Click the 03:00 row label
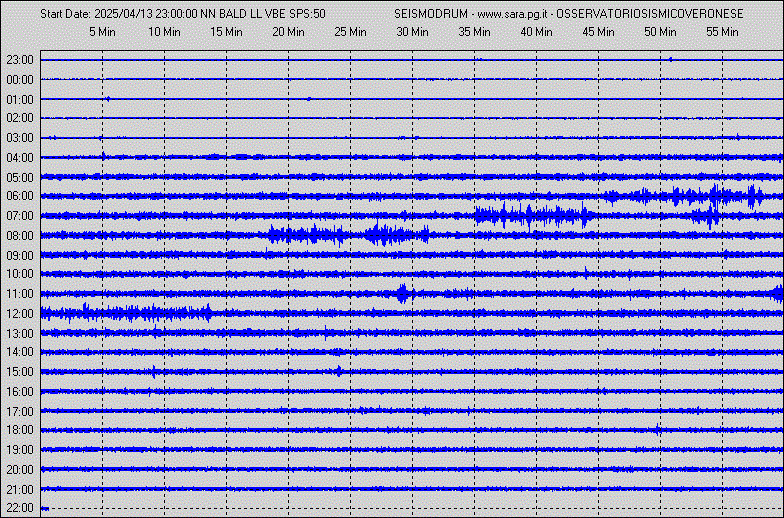This screenshot has width=784, height=518. click(x=20, y=138)
